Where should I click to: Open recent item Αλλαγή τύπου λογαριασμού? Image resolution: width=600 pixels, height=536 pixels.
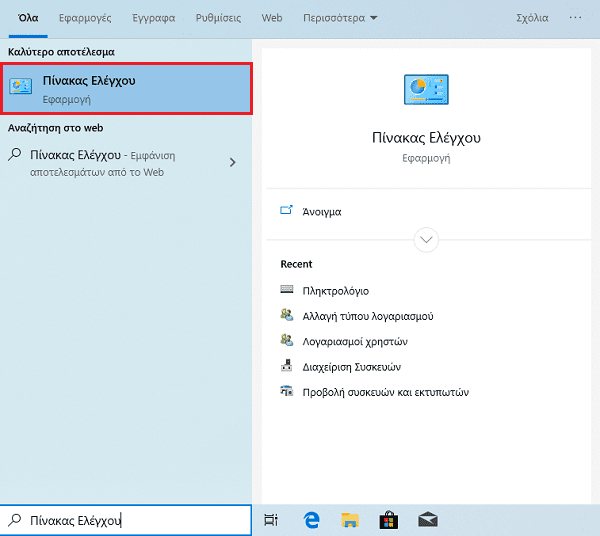click(x=368, y=316)
